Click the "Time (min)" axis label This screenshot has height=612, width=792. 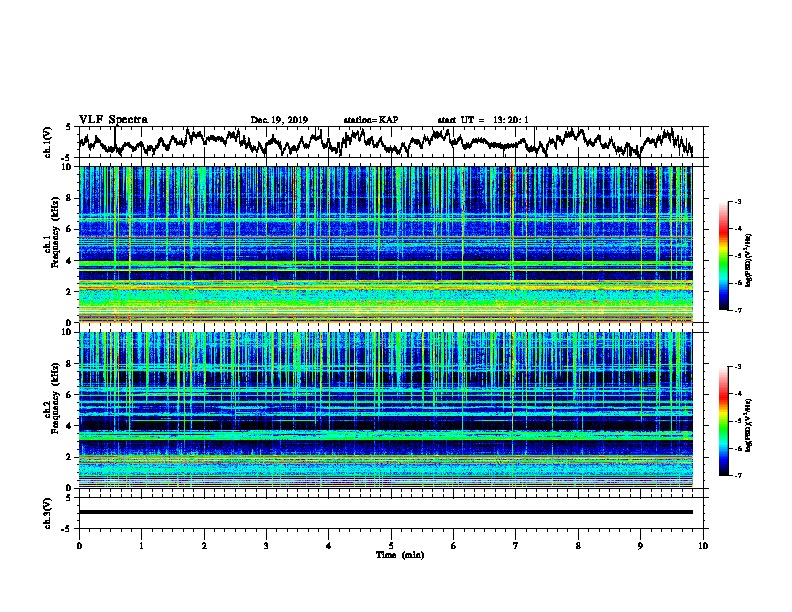[400, 555]
